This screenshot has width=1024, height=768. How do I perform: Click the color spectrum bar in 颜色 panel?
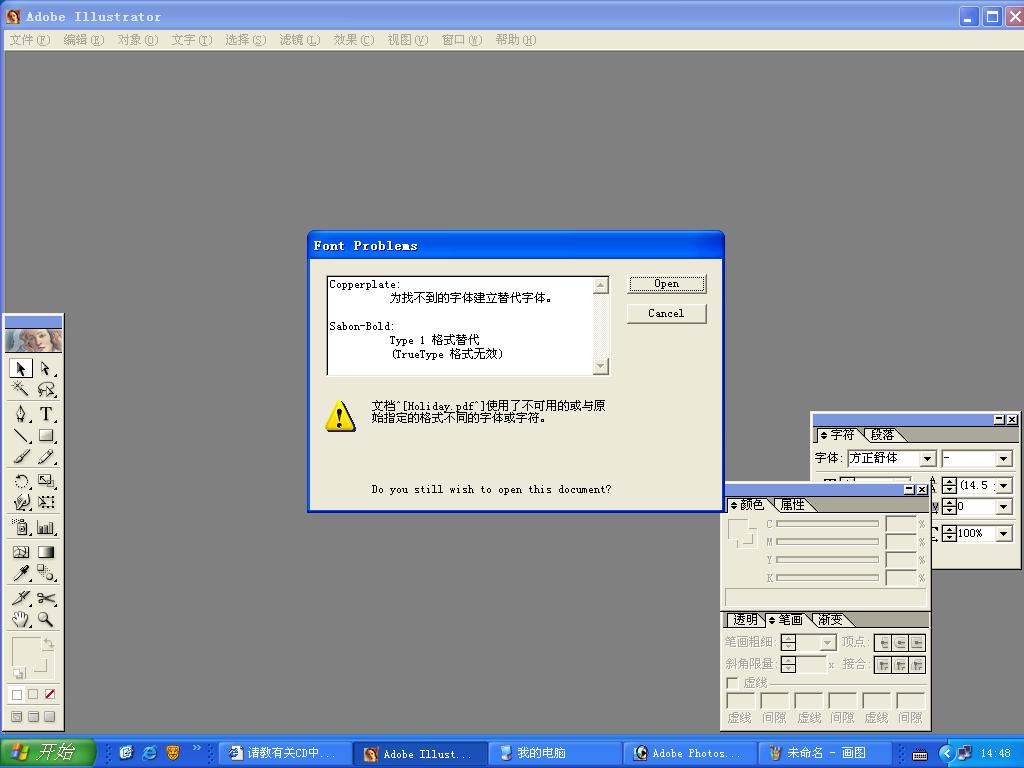coord(825,597)
